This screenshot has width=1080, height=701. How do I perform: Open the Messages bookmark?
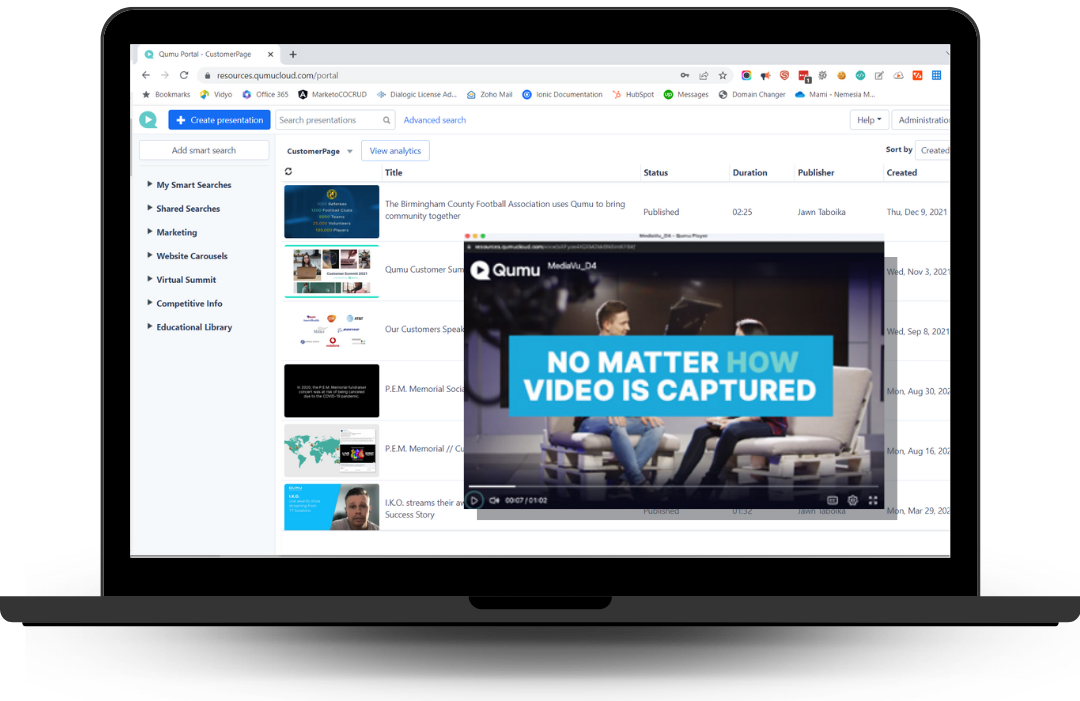point(686,94)
